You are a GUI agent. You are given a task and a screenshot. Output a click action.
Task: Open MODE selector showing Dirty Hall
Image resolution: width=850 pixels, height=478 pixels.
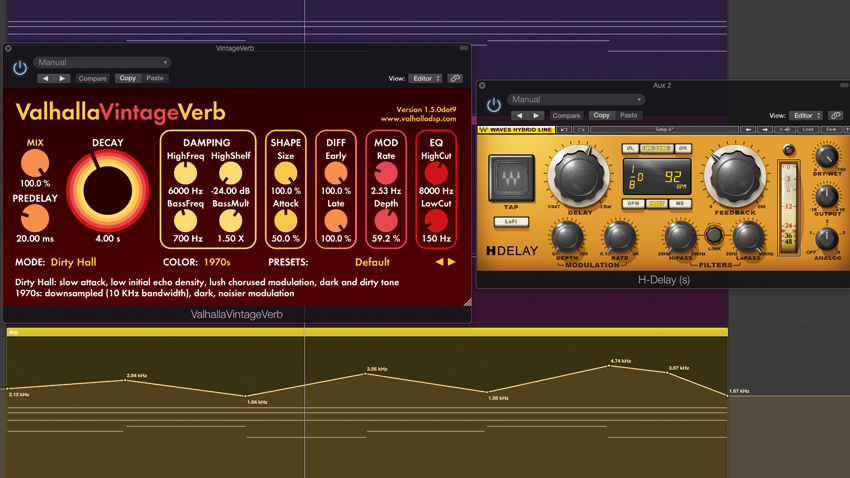74,262
